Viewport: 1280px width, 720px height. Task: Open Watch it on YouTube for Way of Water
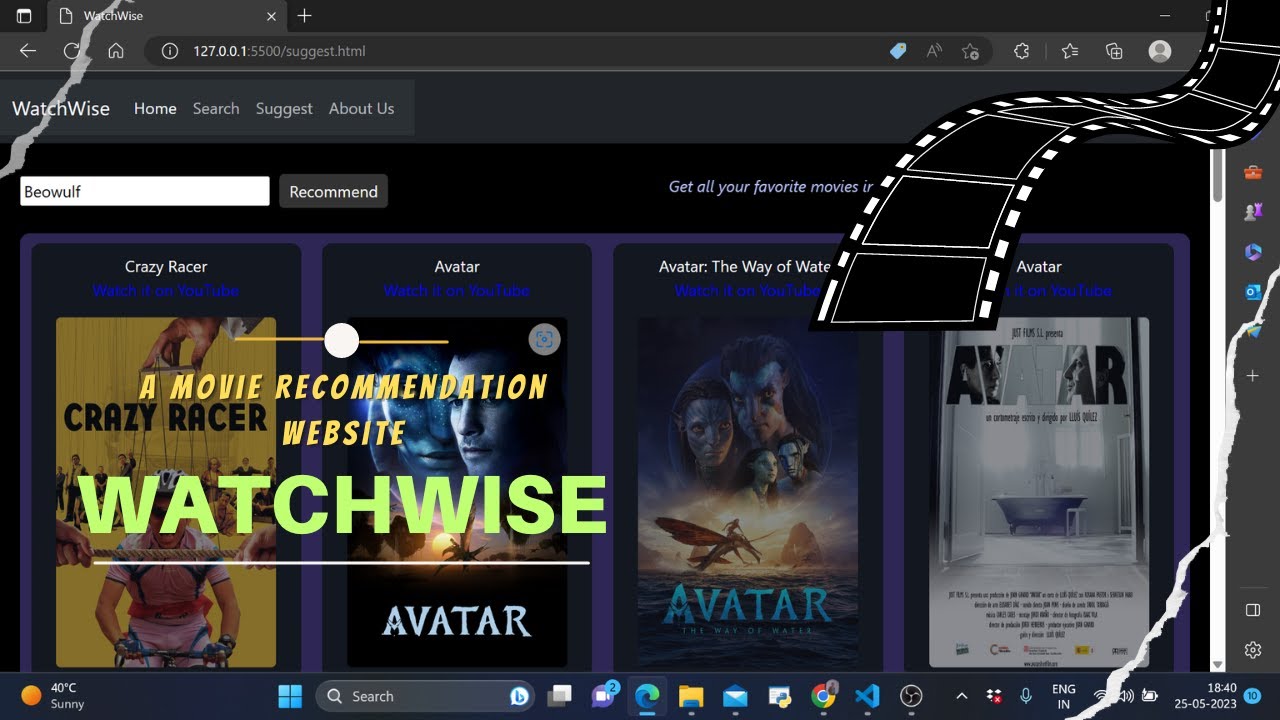click(x=747, y=290)
